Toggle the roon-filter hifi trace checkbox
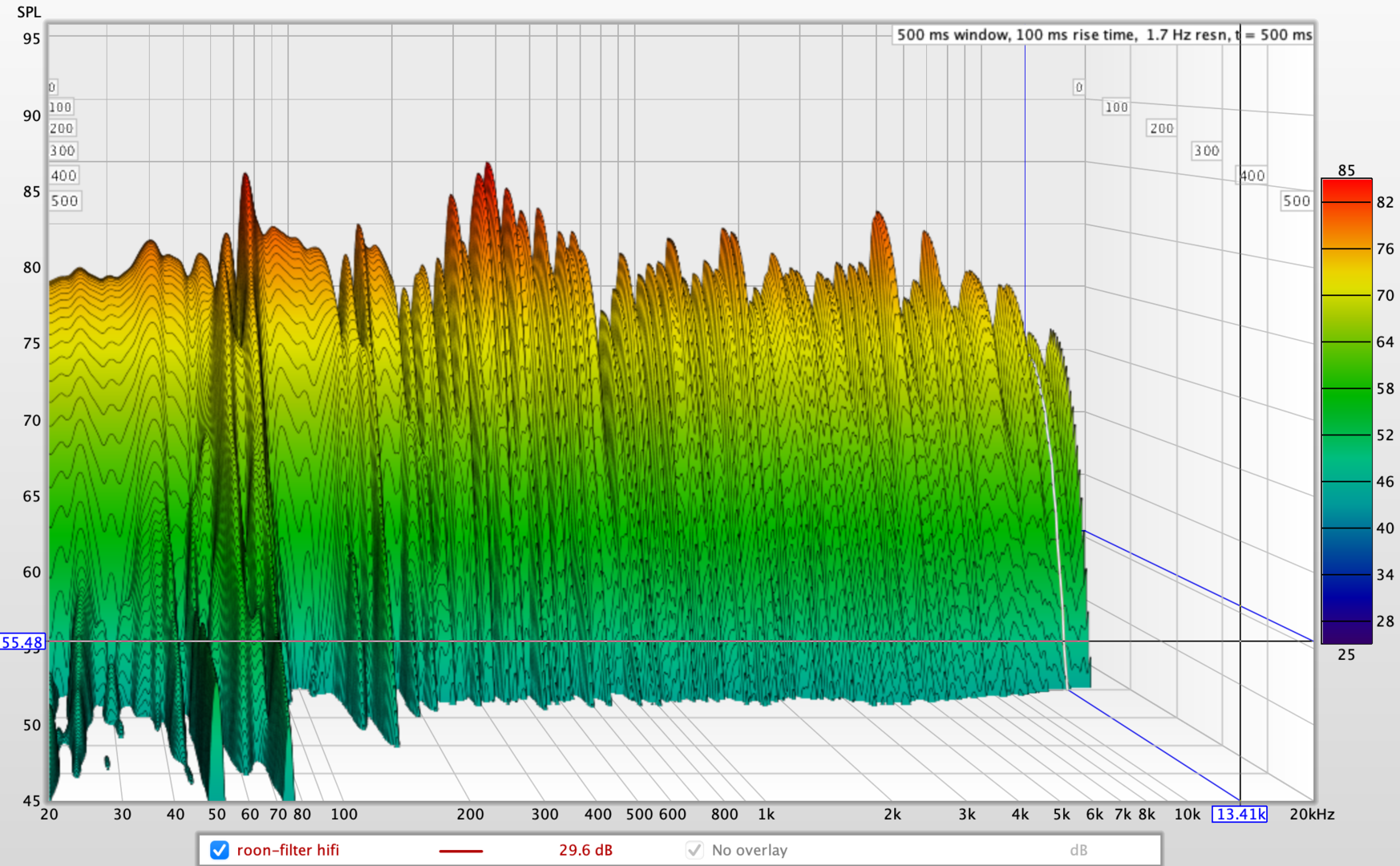This screenshot has height=866, width=1400. 219,850
